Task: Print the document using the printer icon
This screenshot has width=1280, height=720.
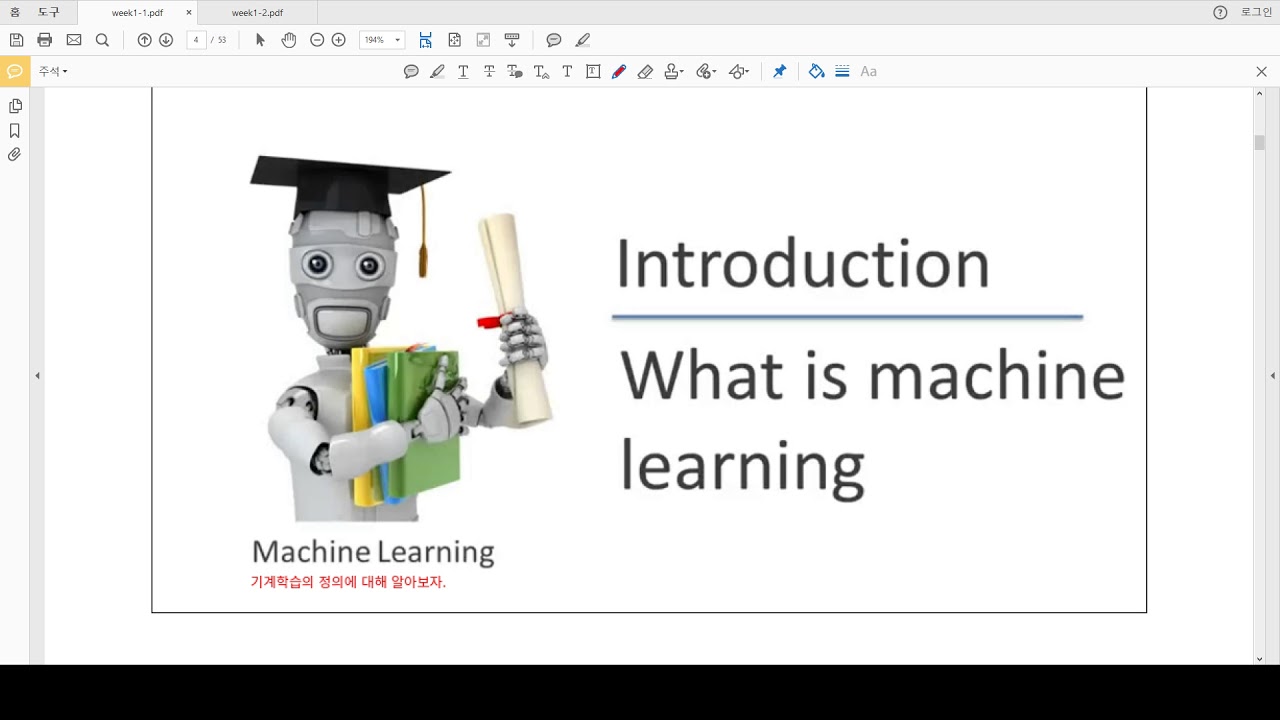Action: point(44,40)
